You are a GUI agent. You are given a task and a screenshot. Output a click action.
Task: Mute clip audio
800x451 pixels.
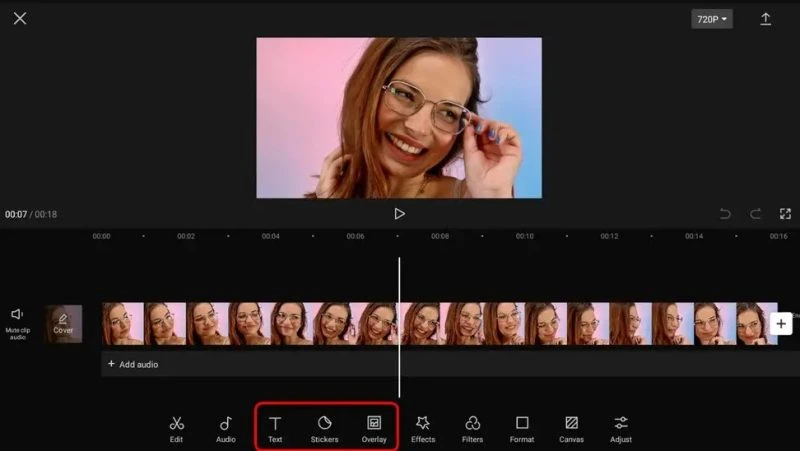[17, 323]
